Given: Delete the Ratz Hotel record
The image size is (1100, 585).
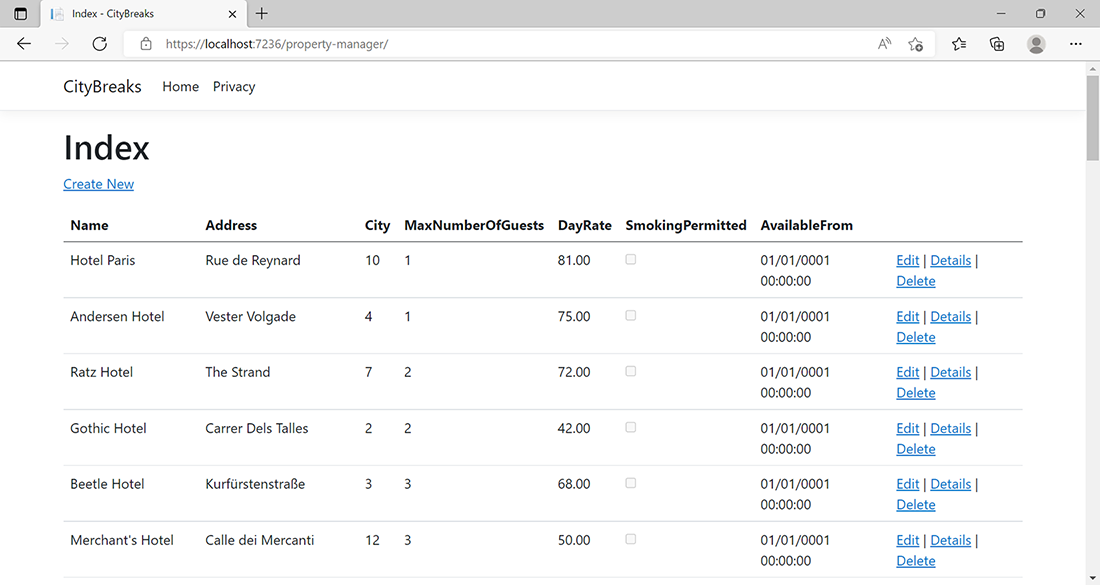Looking at the screenshot, I should pyautogui.click(x=915, y=393).
